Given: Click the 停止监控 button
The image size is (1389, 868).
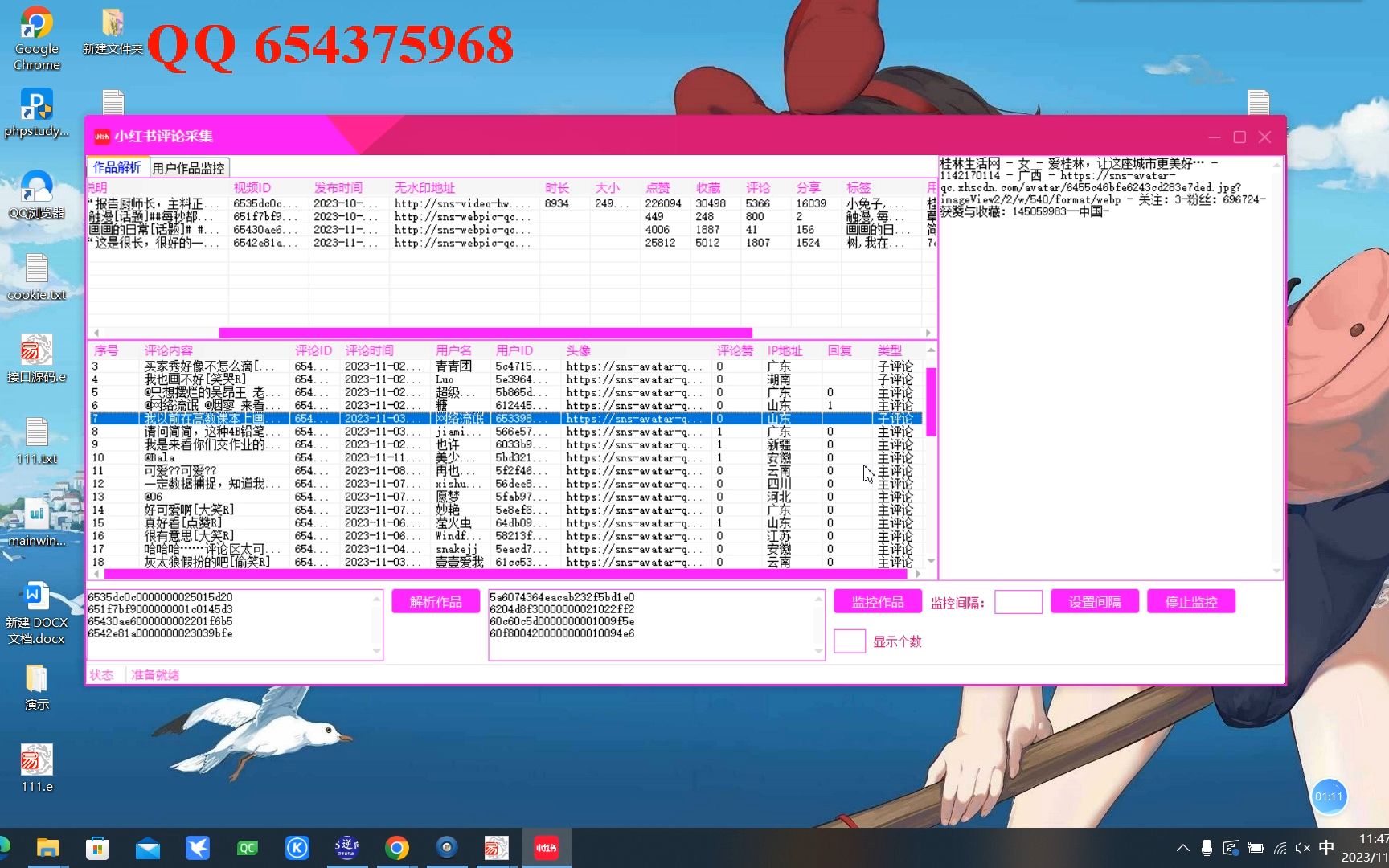Looking at the screenshot, I should pos(1191,602).
